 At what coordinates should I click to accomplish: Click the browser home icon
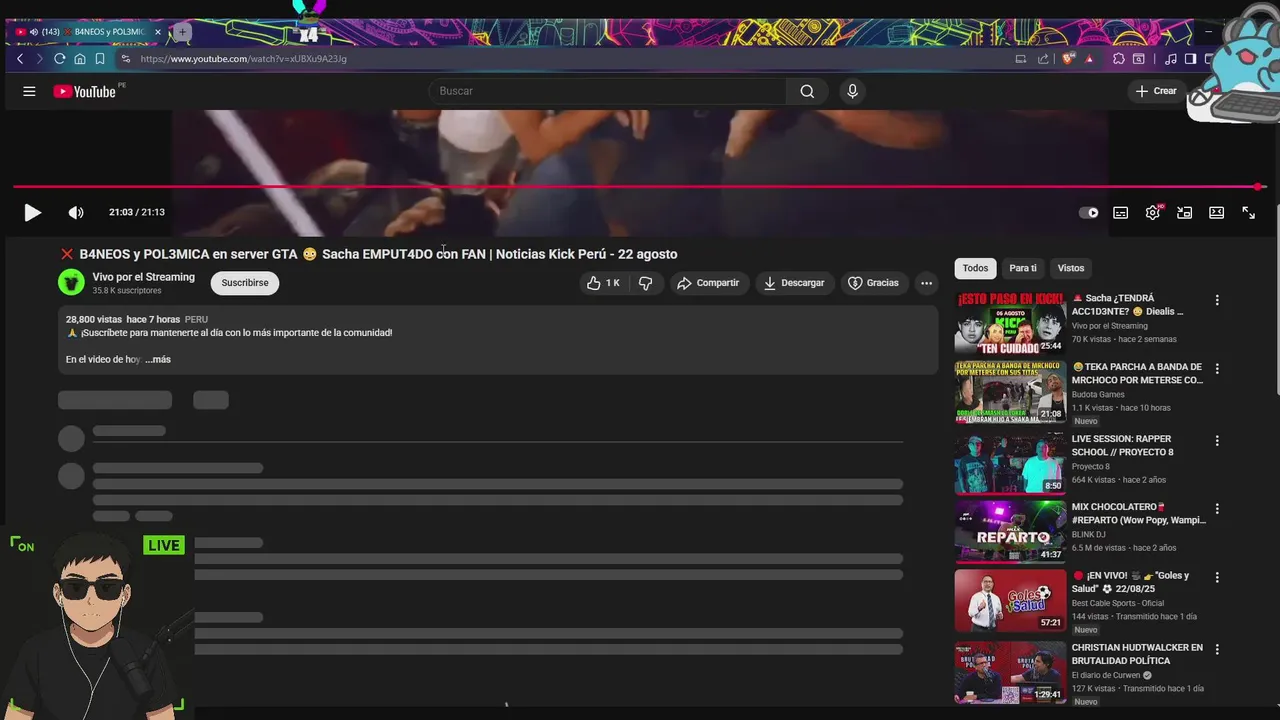tap(80, 59)
